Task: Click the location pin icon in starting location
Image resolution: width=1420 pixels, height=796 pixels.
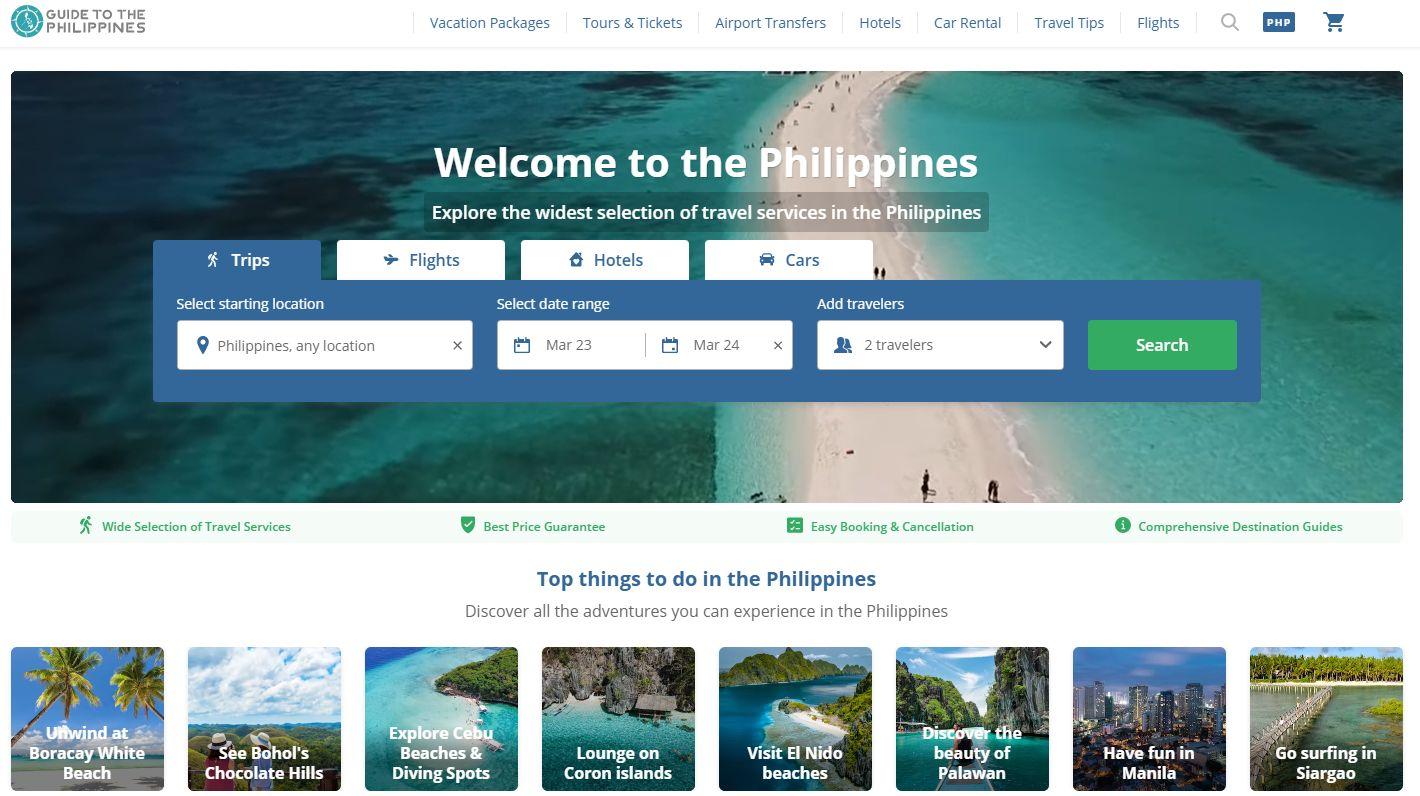Action: [202, 345]
